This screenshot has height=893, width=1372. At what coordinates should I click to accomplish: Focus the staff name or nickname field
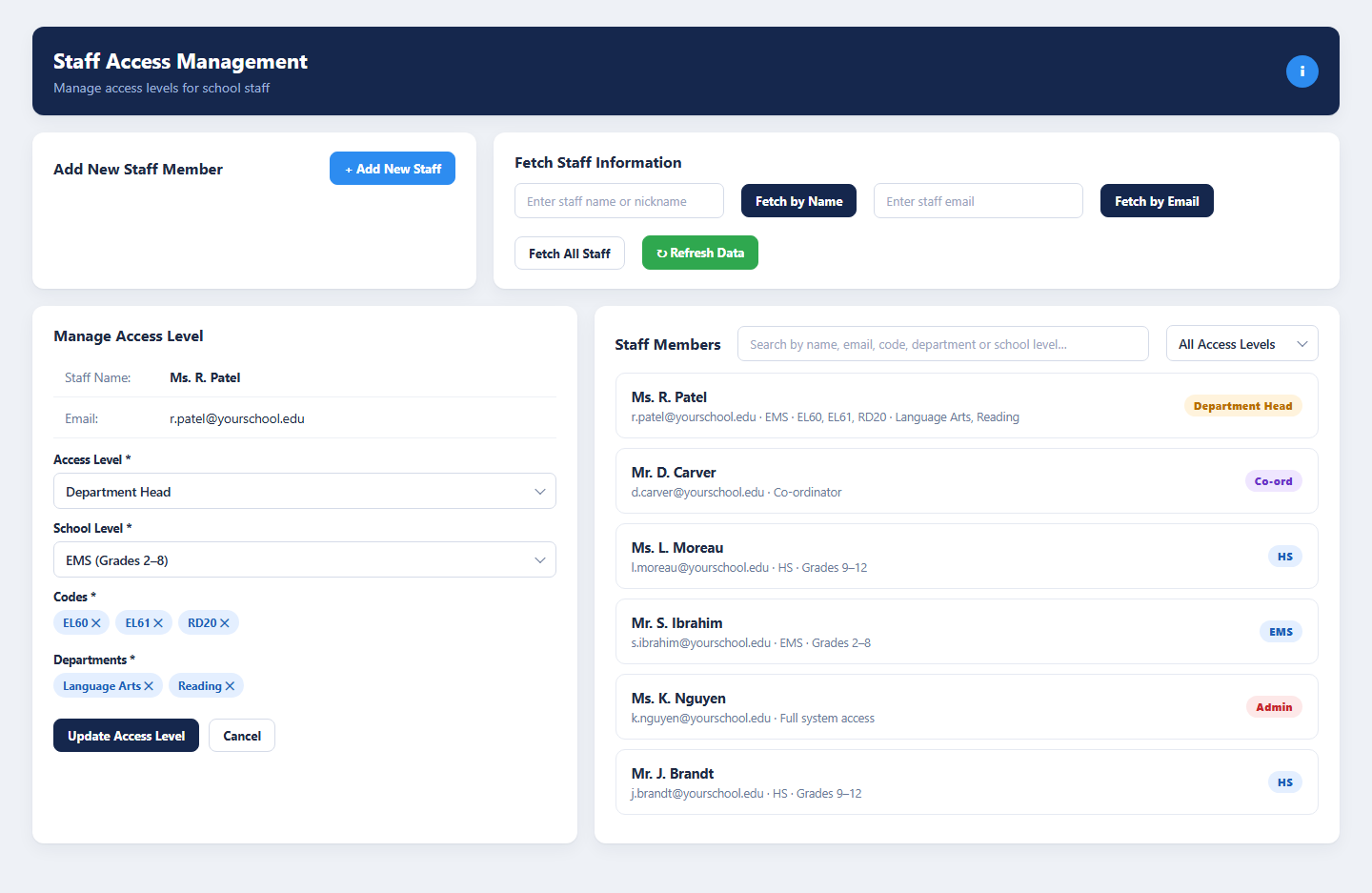619,201
